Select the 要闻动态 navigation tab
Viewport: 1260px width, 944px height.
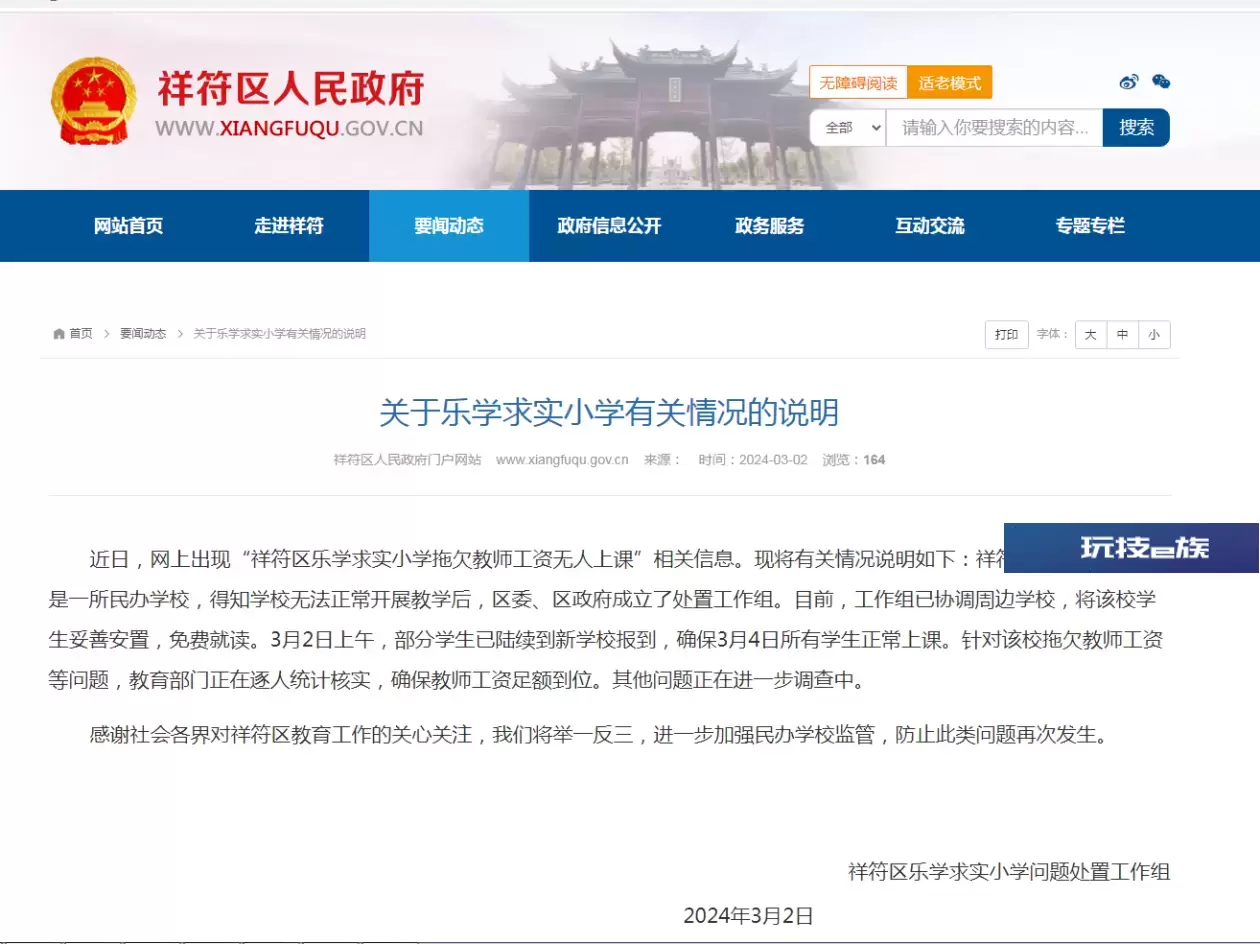tap(449, 226)
